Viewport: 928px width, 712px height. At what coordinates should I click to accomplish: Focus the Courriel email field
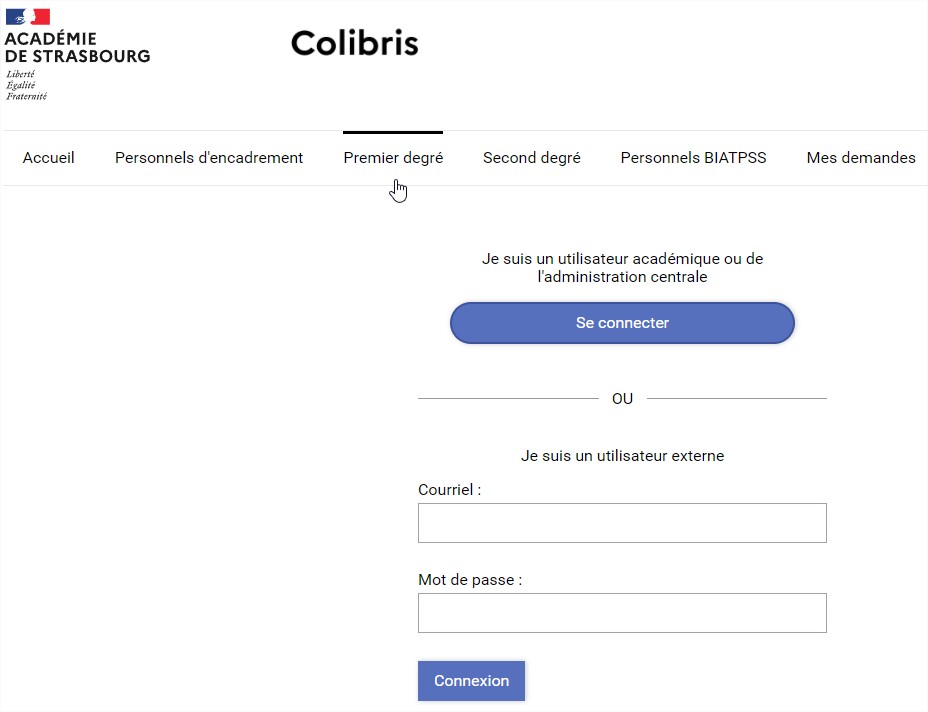(x=622, y=523)
